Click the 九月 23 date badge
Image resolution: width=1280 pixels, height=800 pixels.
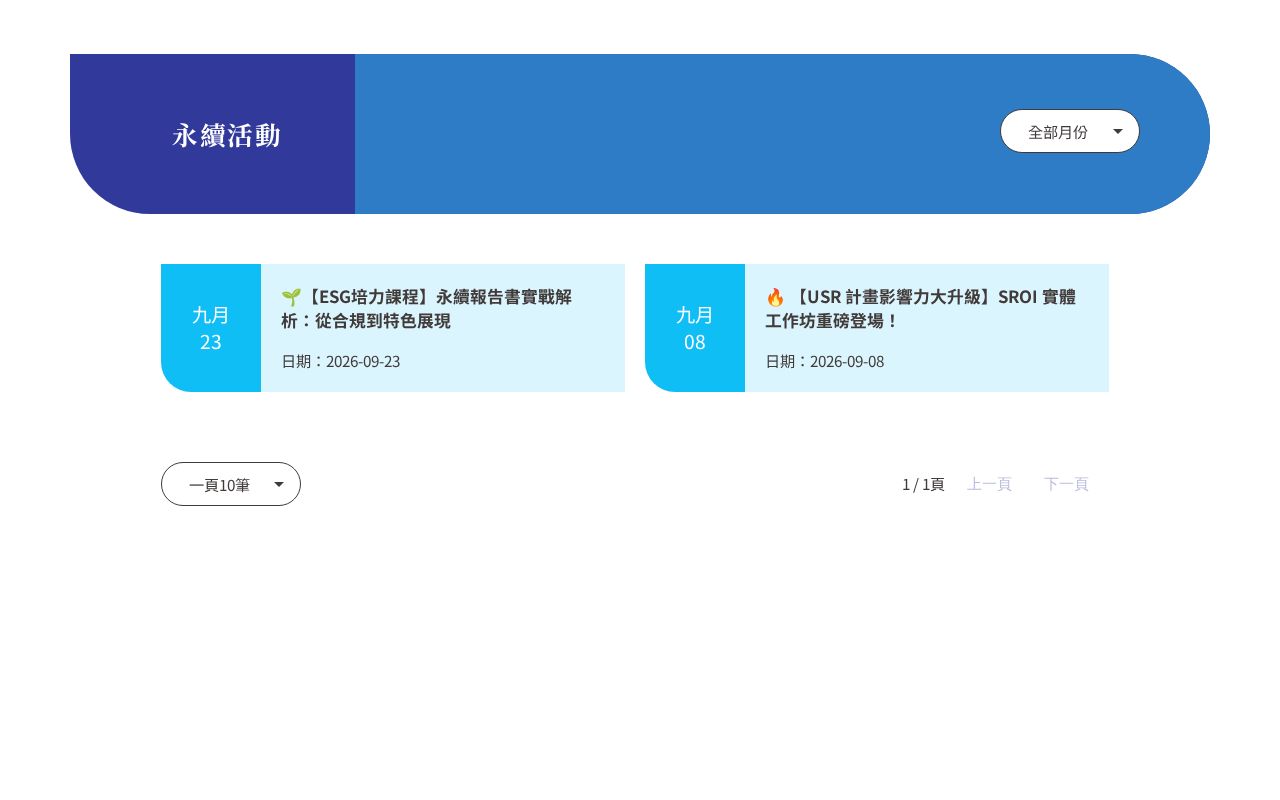pos(211,328)
